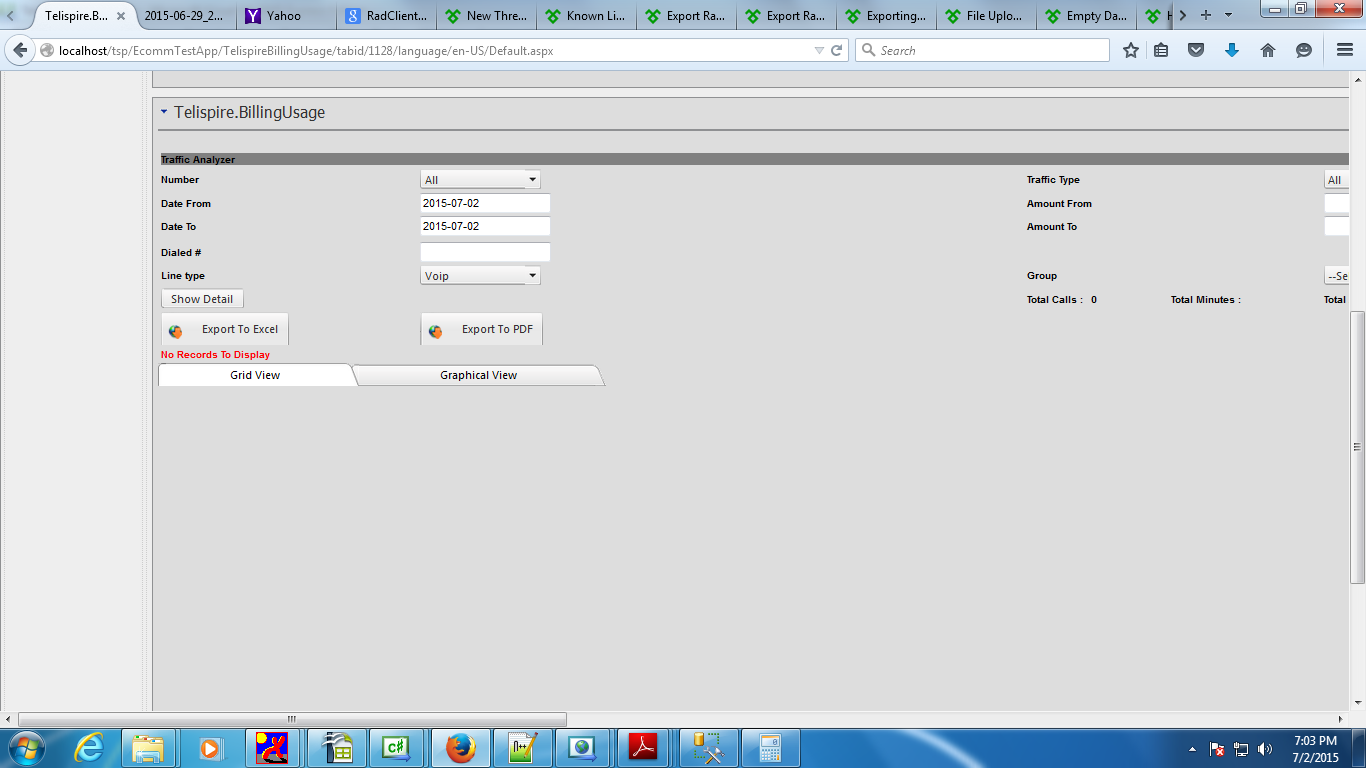
Task: Go to the Firefox home page icon
Action: coord(1268,50)
